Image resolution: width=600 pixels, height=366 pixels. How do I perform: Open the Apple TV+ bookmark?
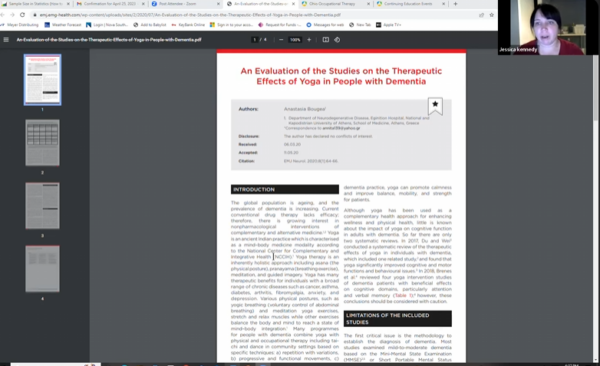click(388, 25)
